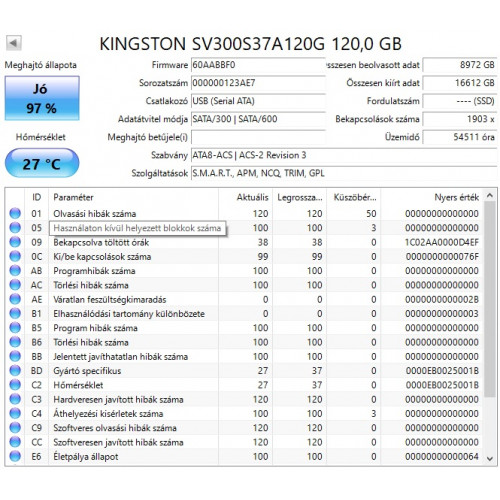The image size is (500, 500).
Task: Click the status orb in row CC
Action: click(x=15, y=442)
